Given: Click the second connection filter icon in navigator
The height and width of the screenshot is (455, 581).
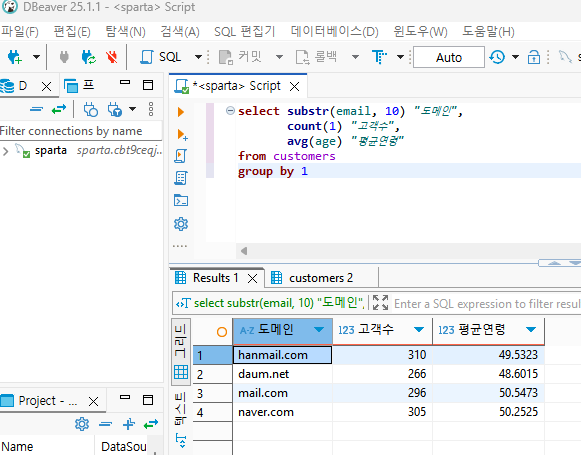Looking at the screenshot, I should [x=114, y=109].
